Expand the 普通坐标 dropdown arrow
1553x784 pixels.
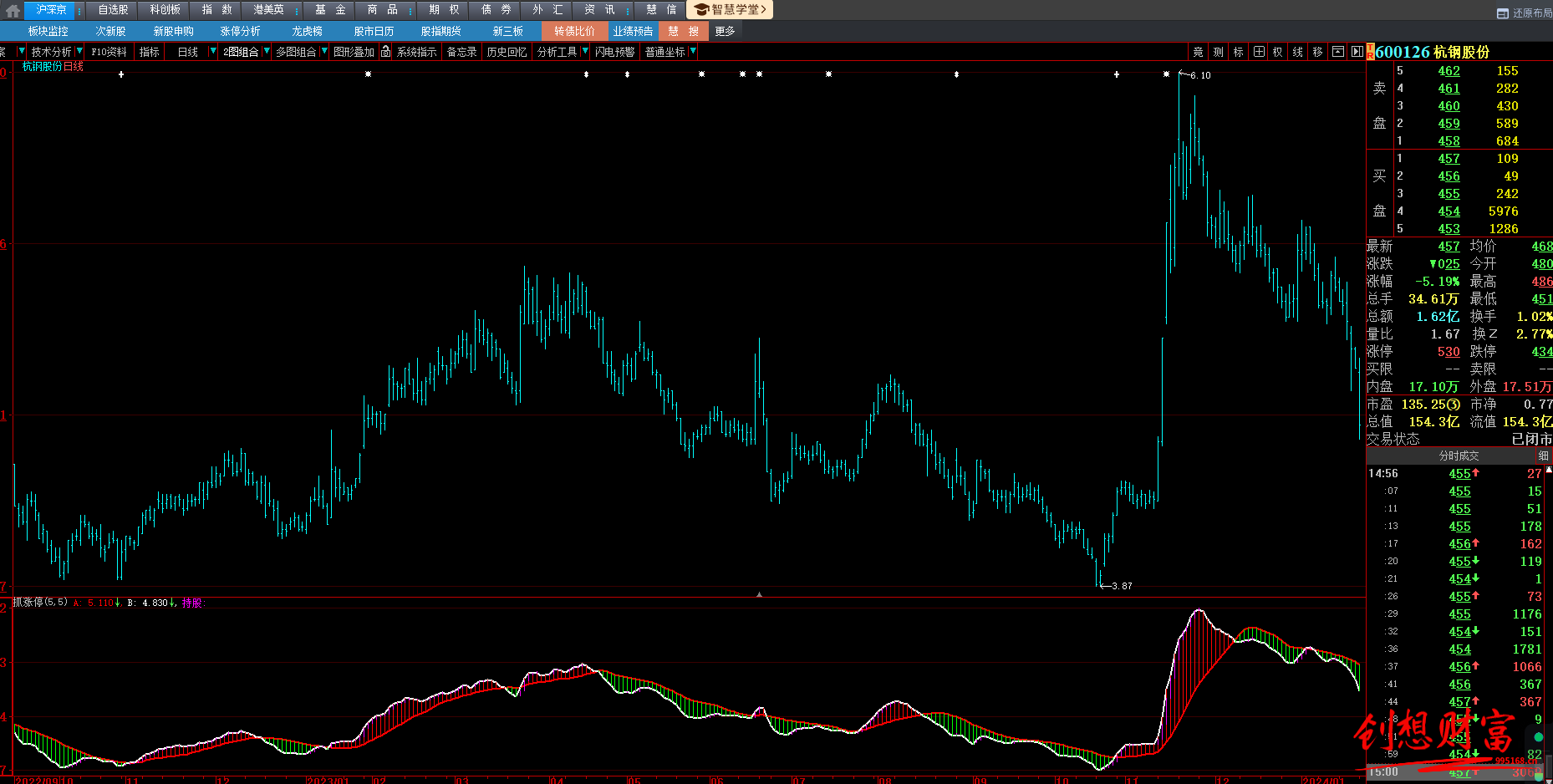pos(693,52)
